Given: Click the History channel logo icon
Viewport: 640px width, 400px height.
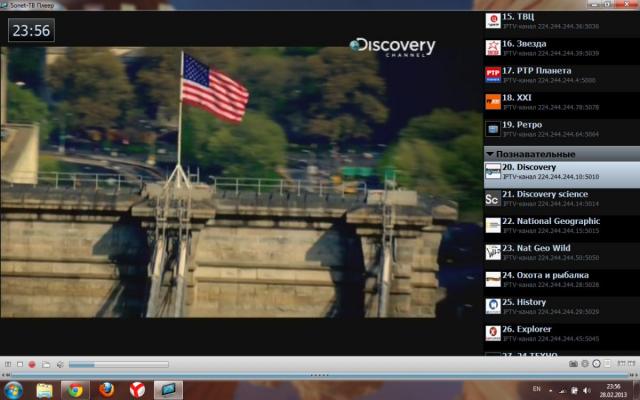Looking at the screenshot, I should pyautogui.click(x=493, y=306).
